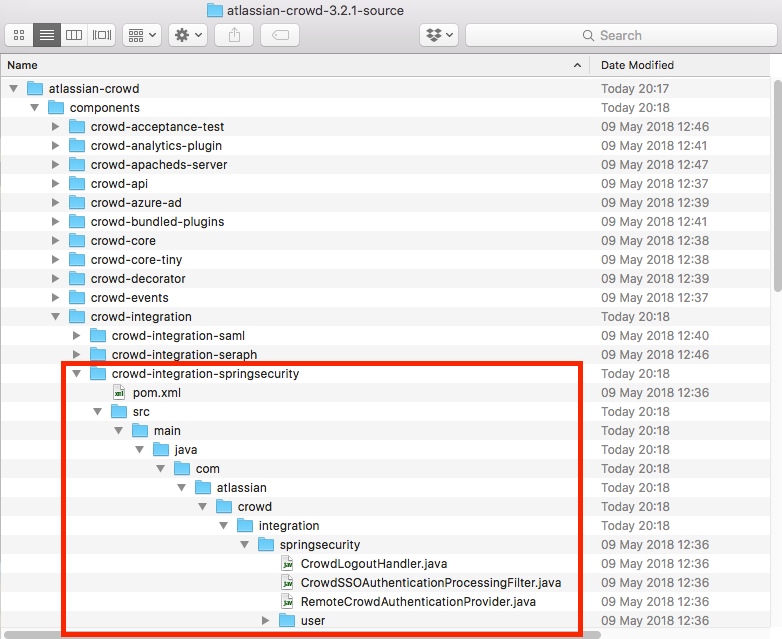The image size is (782, 639).
Task: Expand the crowd-azure-ad folder
Action: tap(55, 203)
